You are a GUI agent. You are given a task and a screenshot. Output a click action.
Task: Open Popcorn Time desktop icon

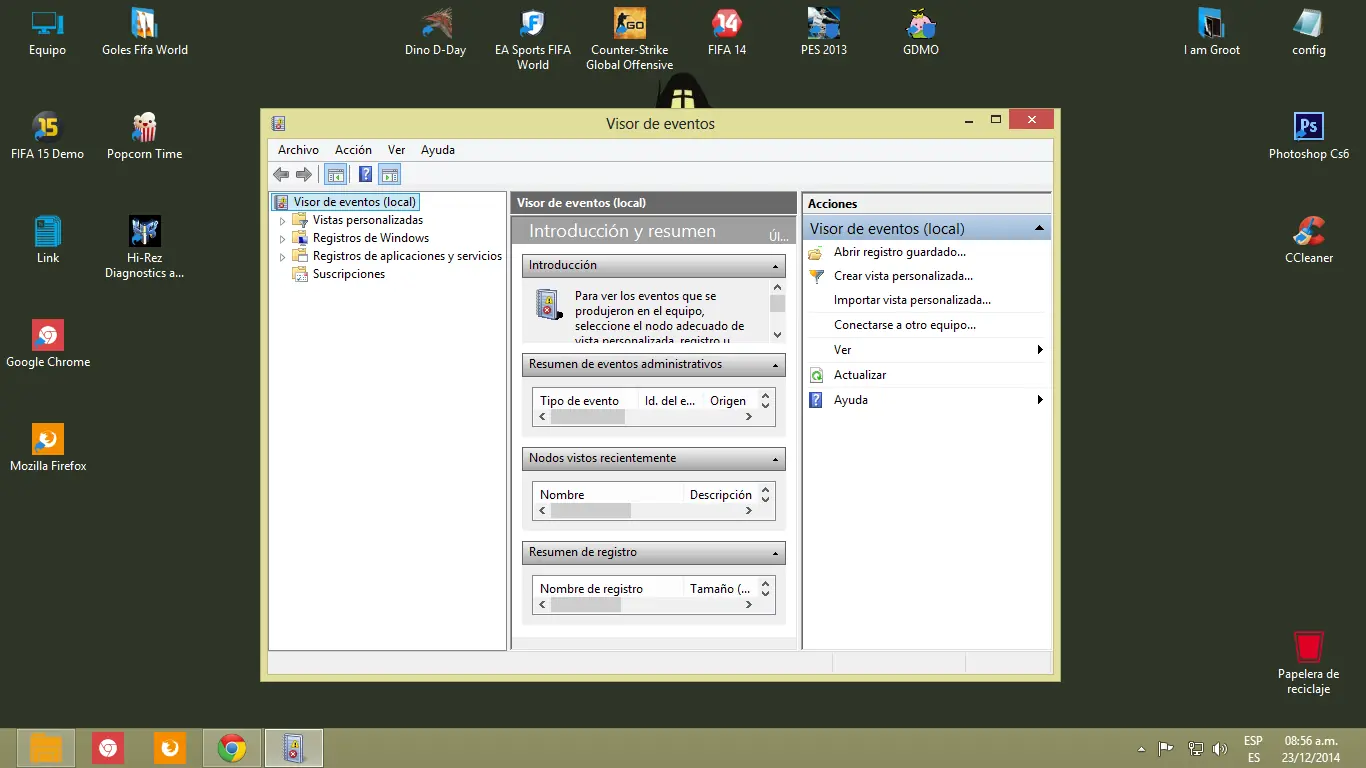pos(145,127)
